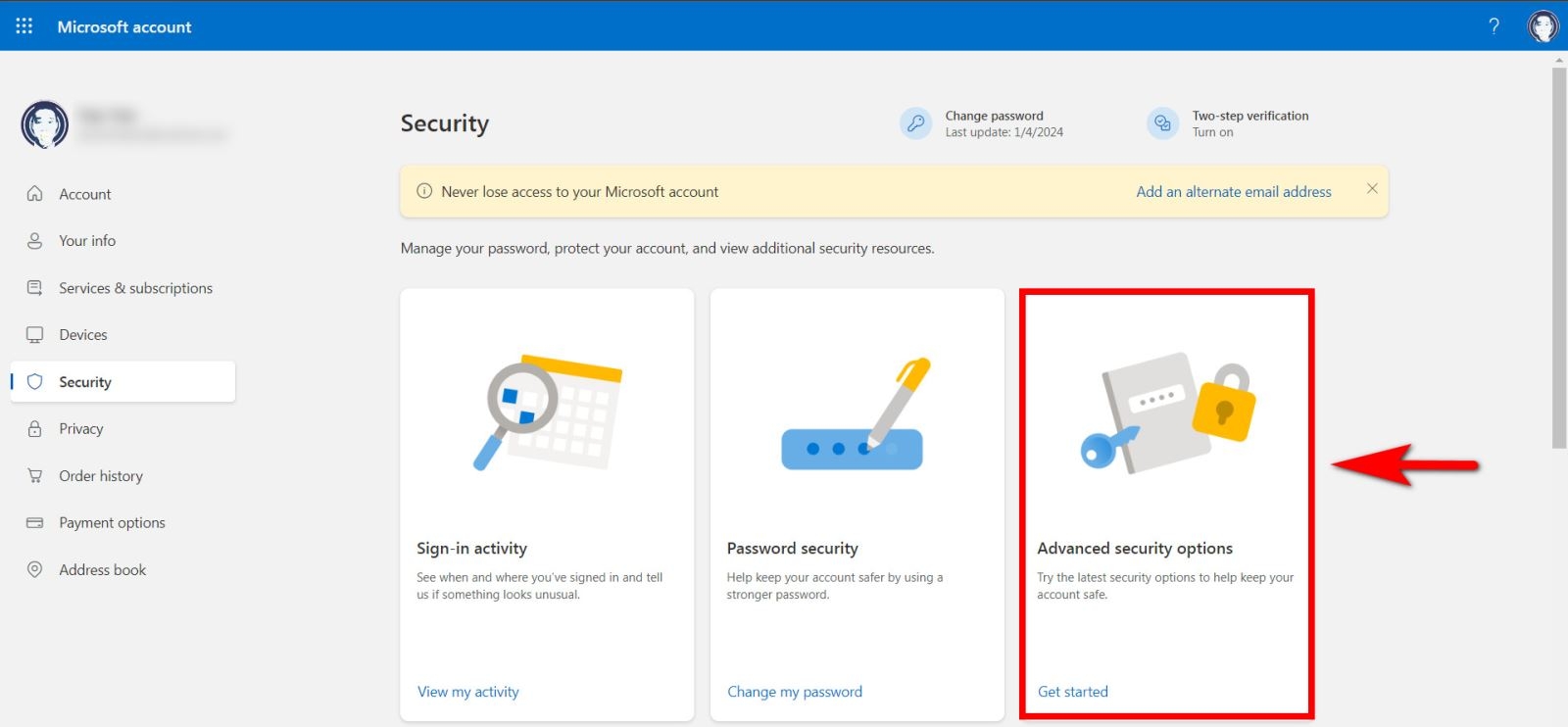
Task: Click Add an alternate email address link
Action: (1234, 192)
